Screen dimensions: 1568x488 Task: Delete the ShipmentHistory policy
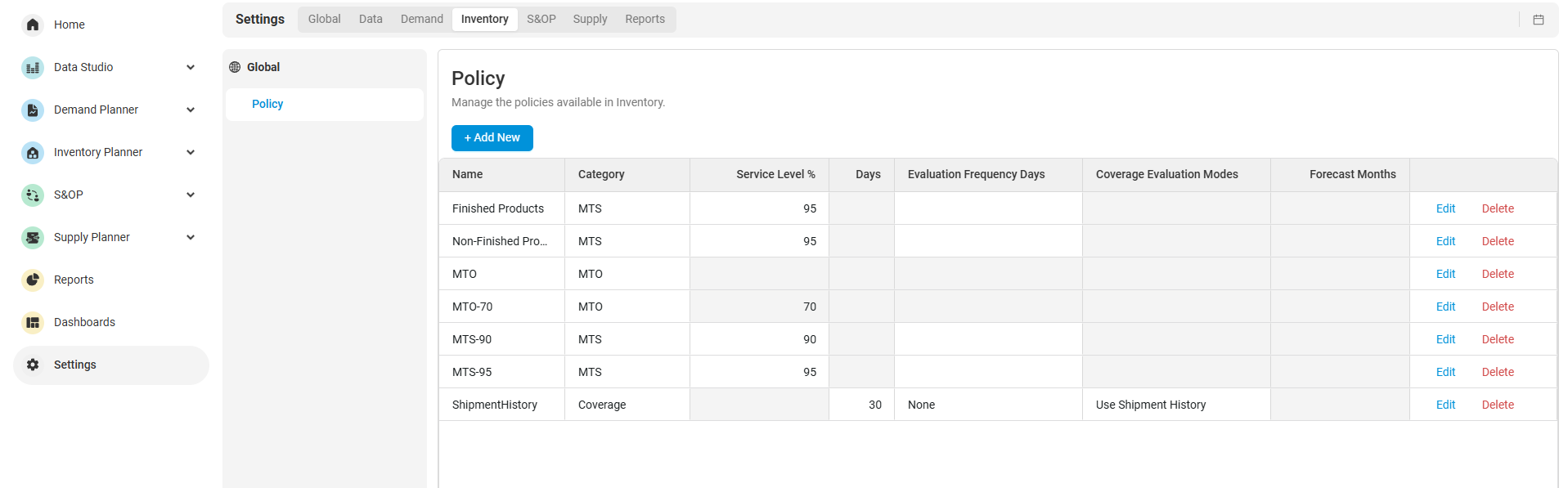(1497, 405)
